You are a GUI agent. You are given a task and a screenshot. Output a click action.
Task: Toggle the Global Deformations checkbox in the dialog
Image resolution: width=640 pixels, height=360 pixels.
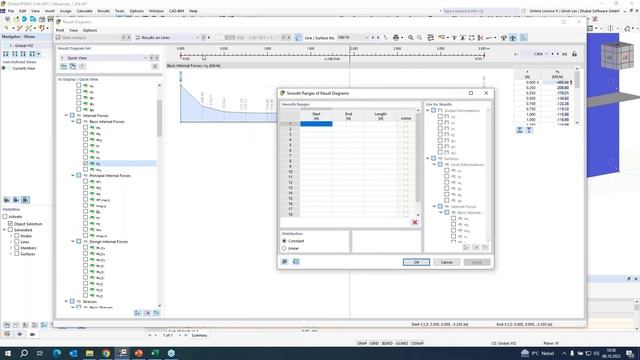click(434, 111)
